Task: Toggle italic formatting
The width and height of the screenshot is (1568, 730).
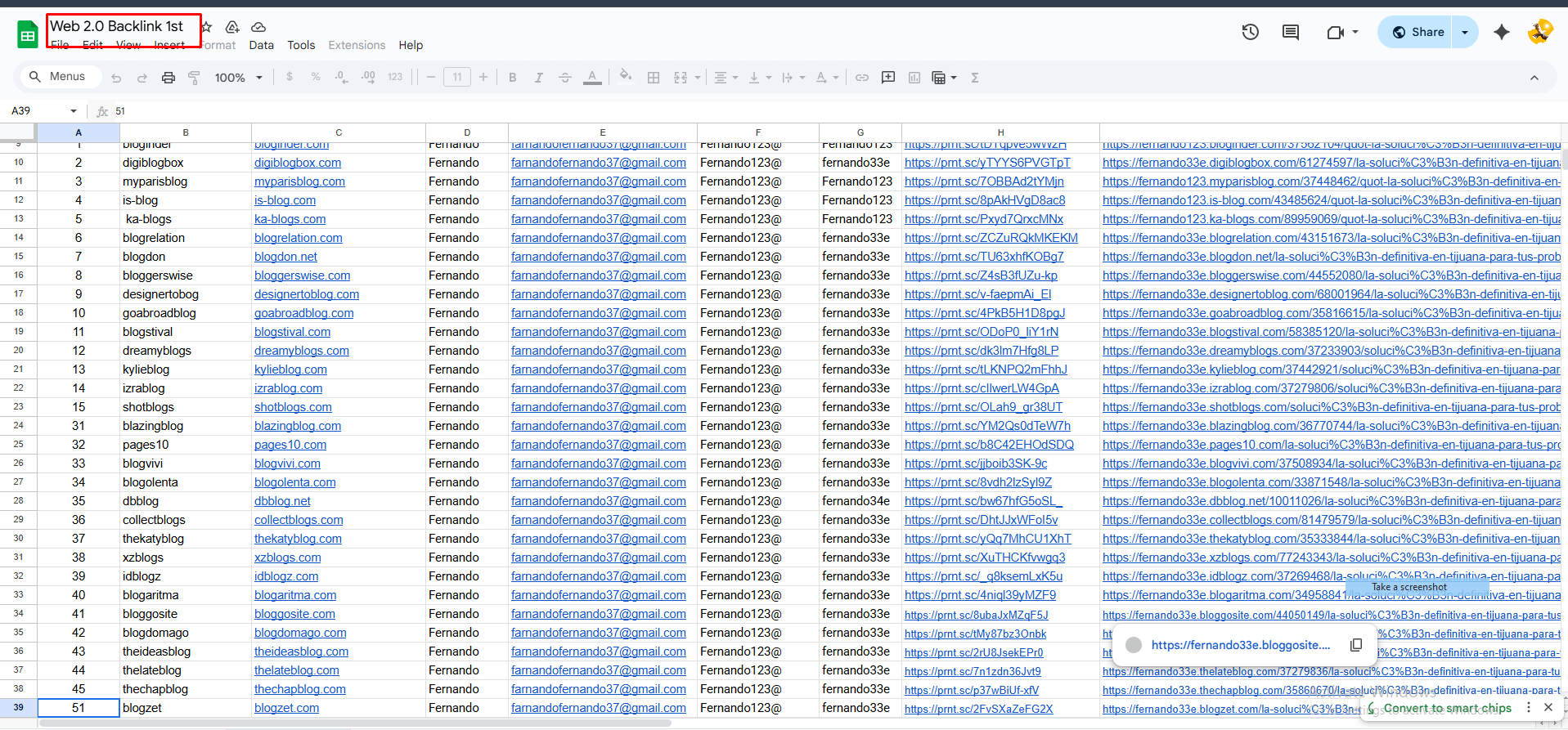Action: click(538, 78)
